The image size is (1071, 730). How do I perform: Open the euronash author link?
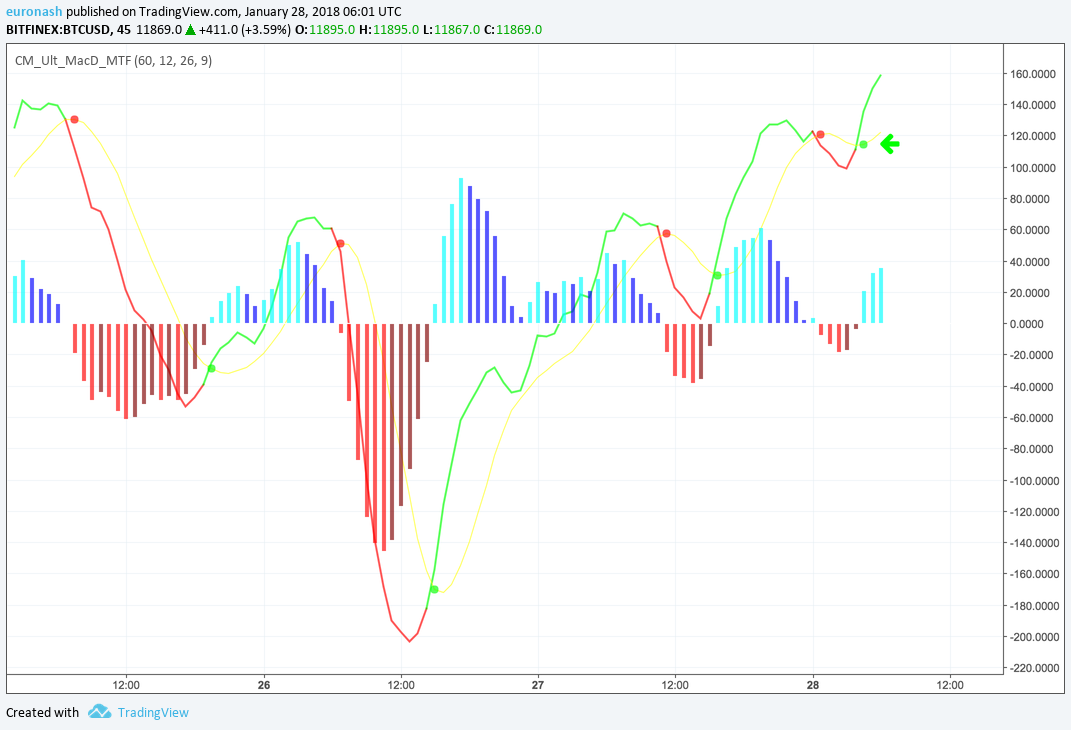pos(34,12)
